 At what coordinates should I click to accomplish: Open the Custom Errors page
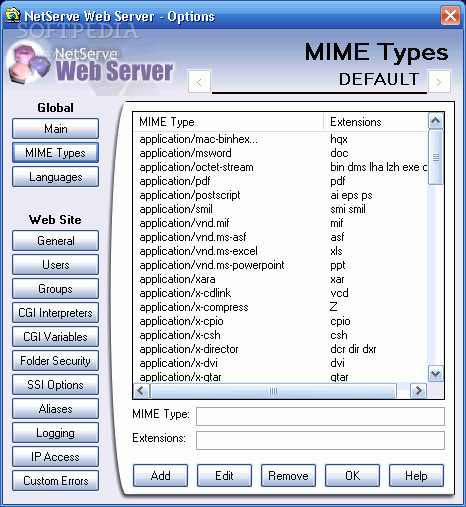coord(56,481)
